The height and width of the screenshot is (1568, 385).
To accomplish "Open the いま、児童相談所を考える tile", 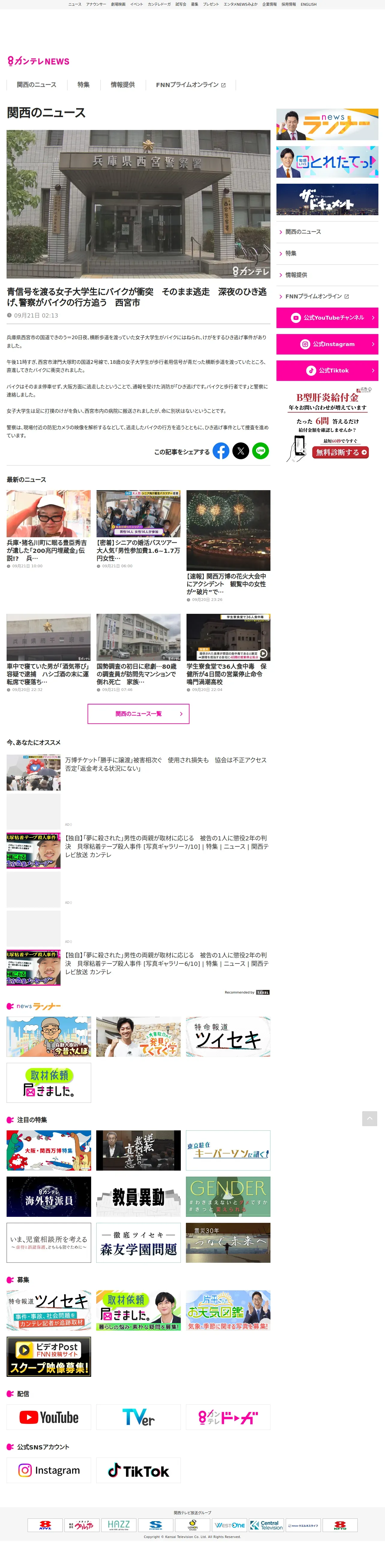I will [x=49, y=1243].
